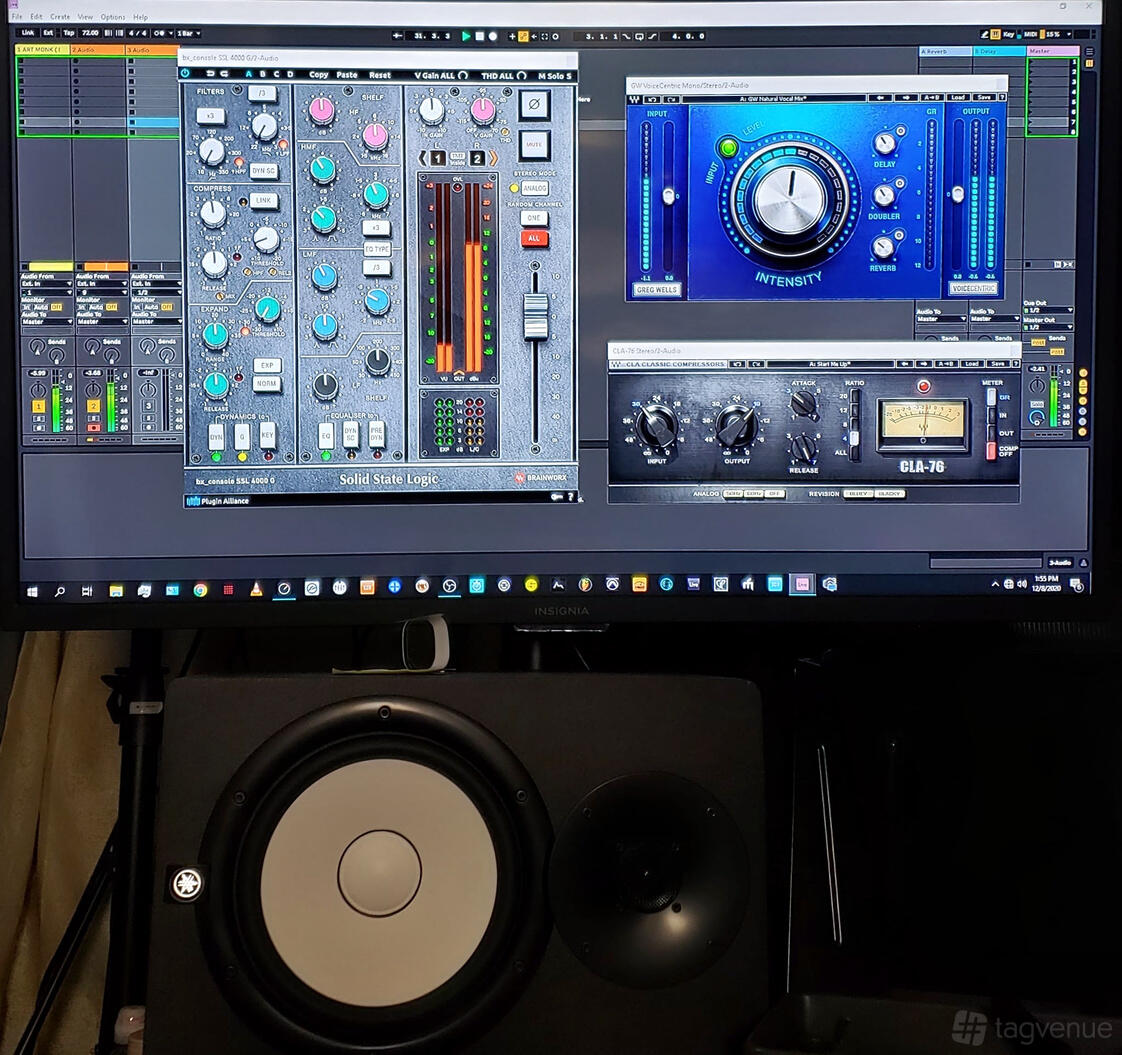Click the Waves logo in VoiceCentric toolbar
Viewport: 1122px width, 1055px height.
pos(635,98)
